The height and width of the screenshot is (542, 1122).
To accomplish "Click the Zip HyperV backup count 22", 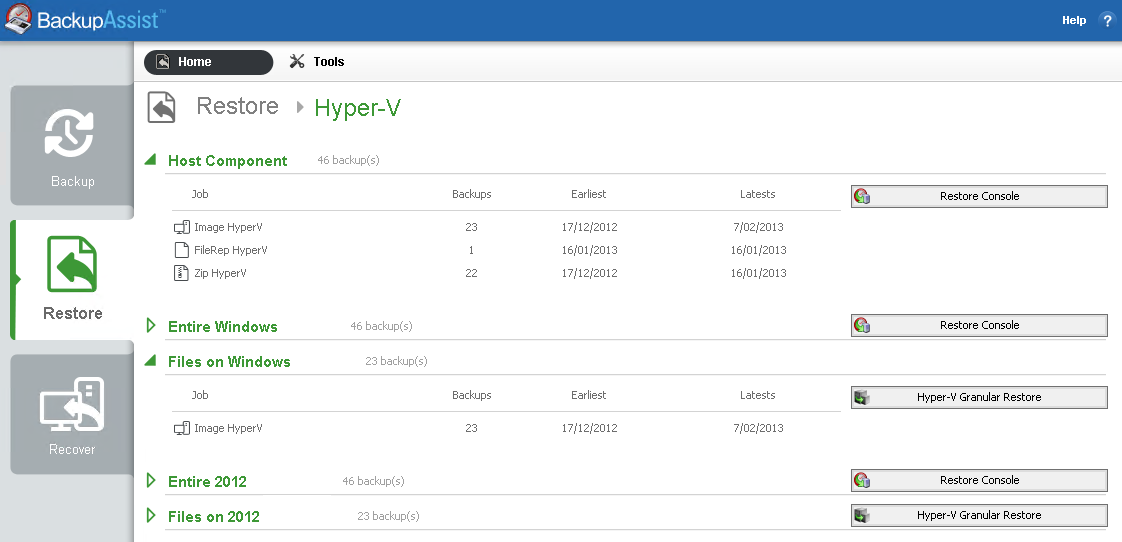I will 471,274.
